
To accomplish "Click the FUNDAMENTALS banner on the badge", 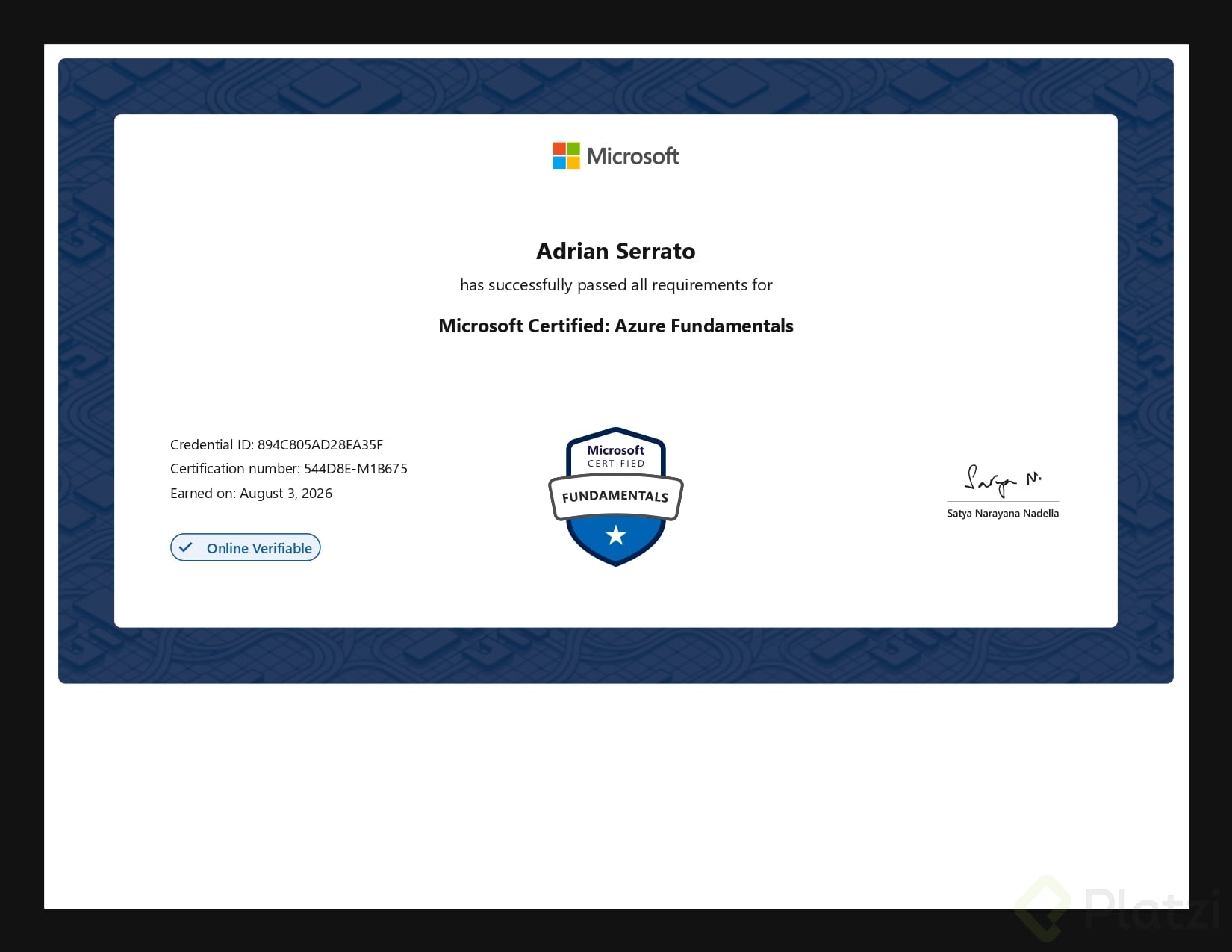I will pyautogui.click(x=616, y=497).
